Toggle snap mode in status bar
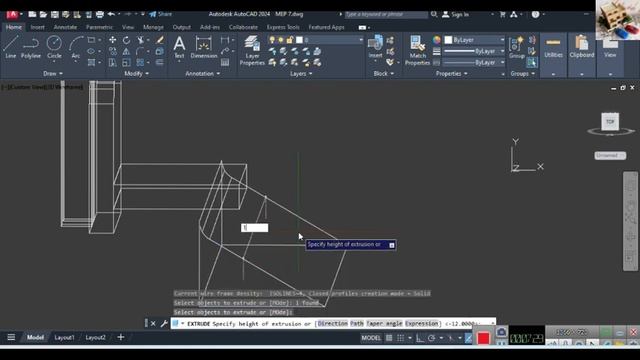Image resolution: width=640 pixels, height=360 pixels. pyautogui.click(x=401, y=338)
